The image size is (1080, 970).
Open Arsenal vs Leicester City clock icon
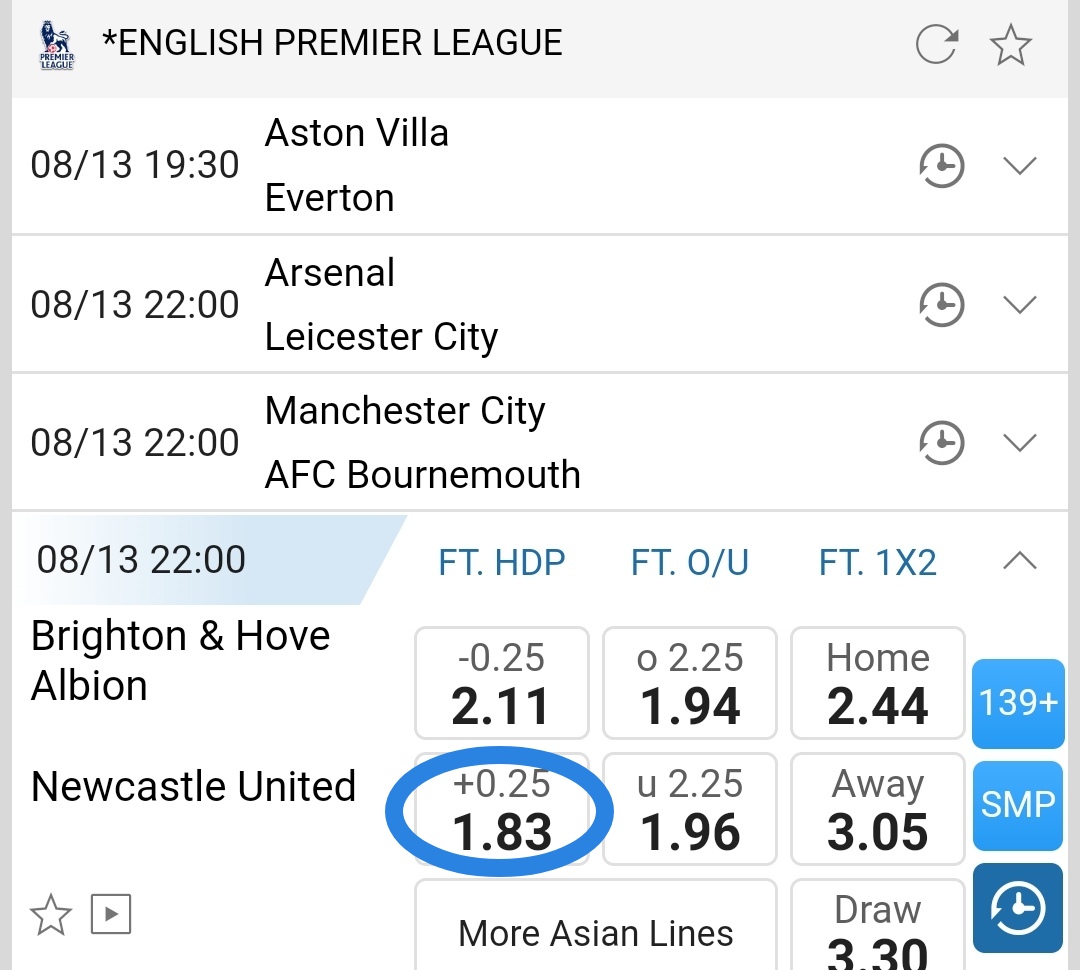(x=942, y=304)
